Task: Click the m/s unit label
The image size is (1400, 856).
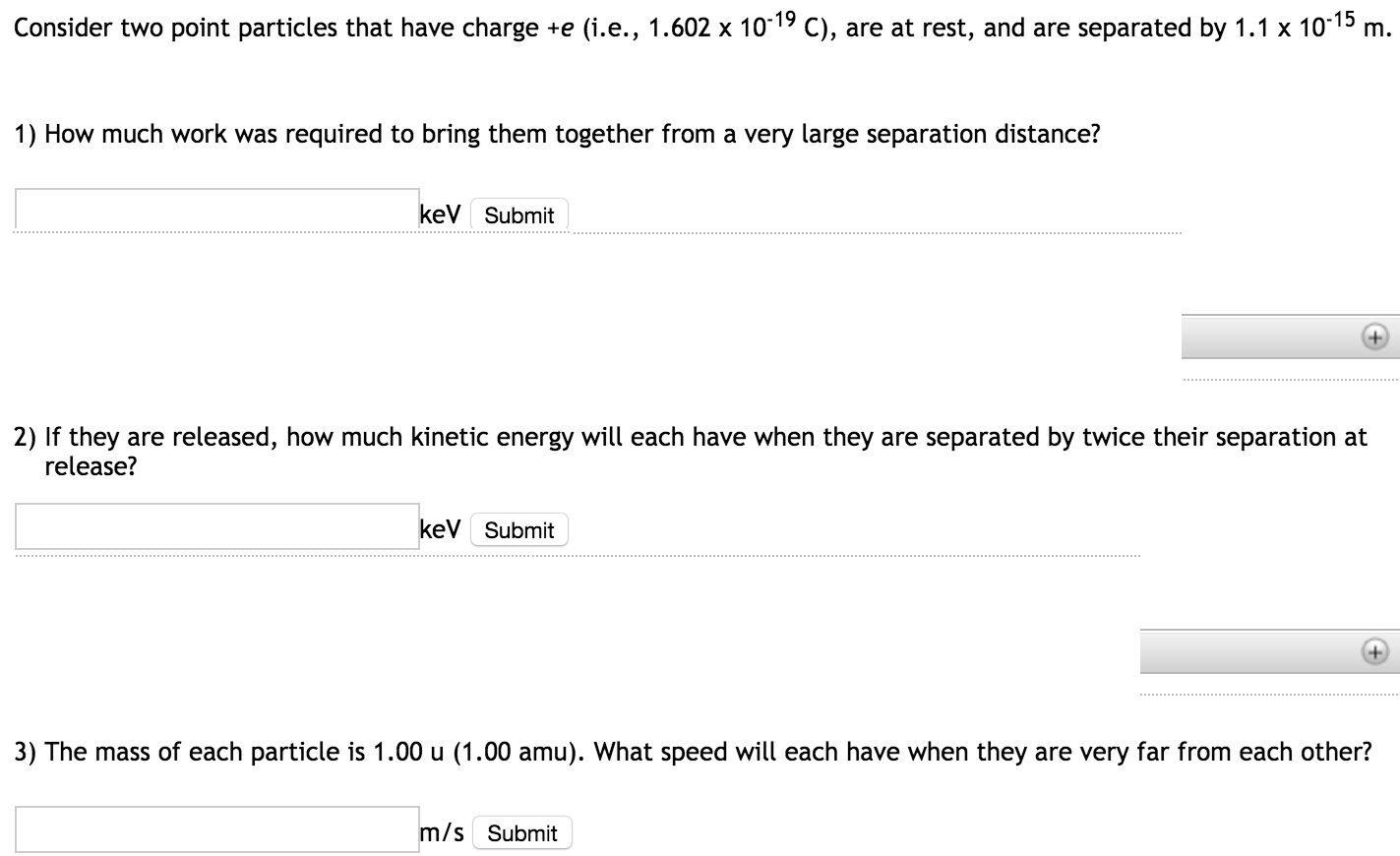Action: tap(441, 832)
